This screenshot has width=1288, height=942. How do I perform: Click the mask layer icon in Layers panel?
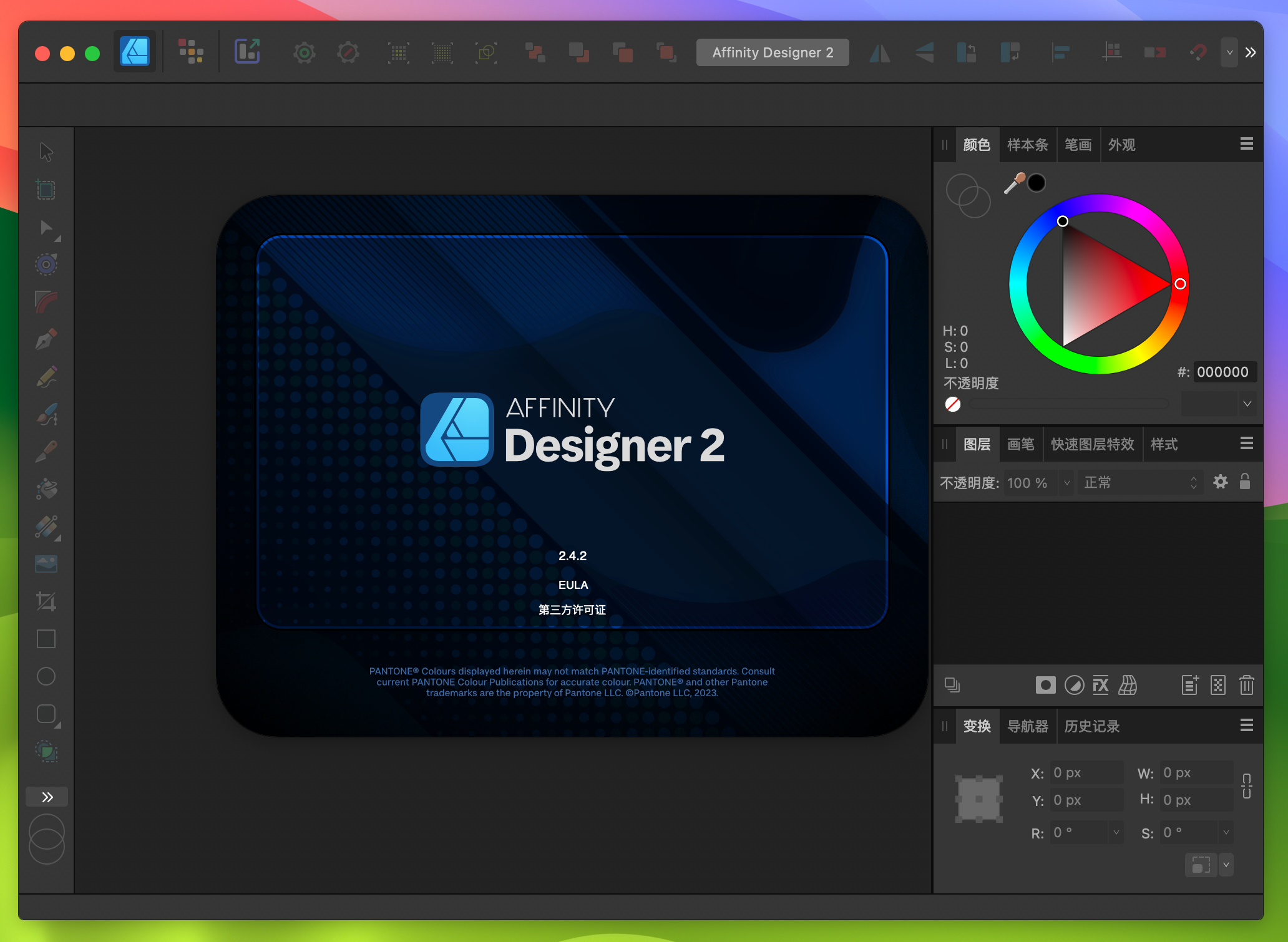pyautogui.click(x=1045, y=685)
